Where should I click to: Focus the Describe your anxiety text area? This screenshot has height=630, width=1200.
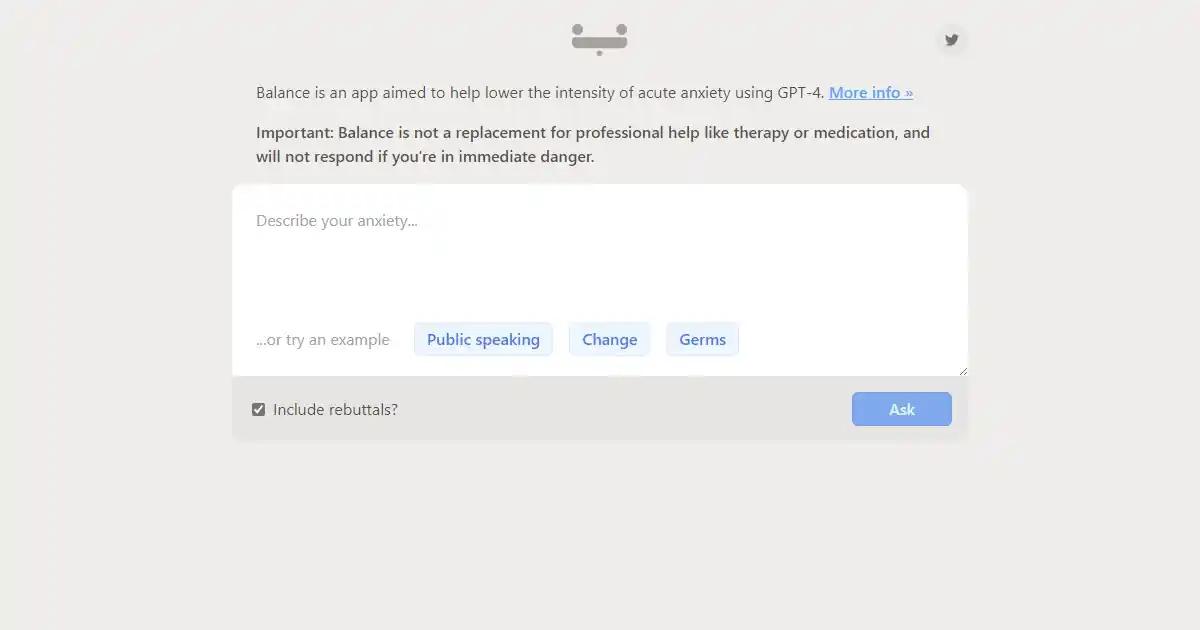point(600,280)
